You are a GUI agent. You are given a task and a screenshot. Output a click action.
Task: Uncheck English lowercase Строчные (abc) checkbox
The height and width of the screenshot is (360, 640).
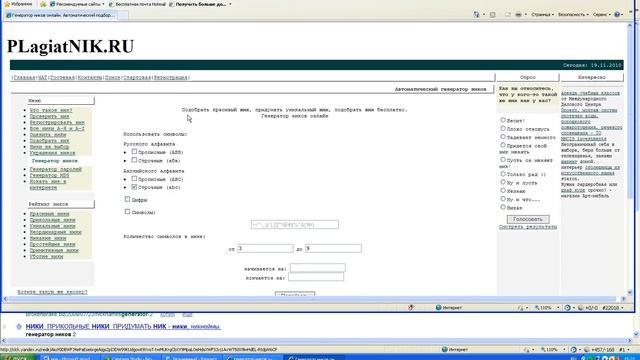click(134, 187)
